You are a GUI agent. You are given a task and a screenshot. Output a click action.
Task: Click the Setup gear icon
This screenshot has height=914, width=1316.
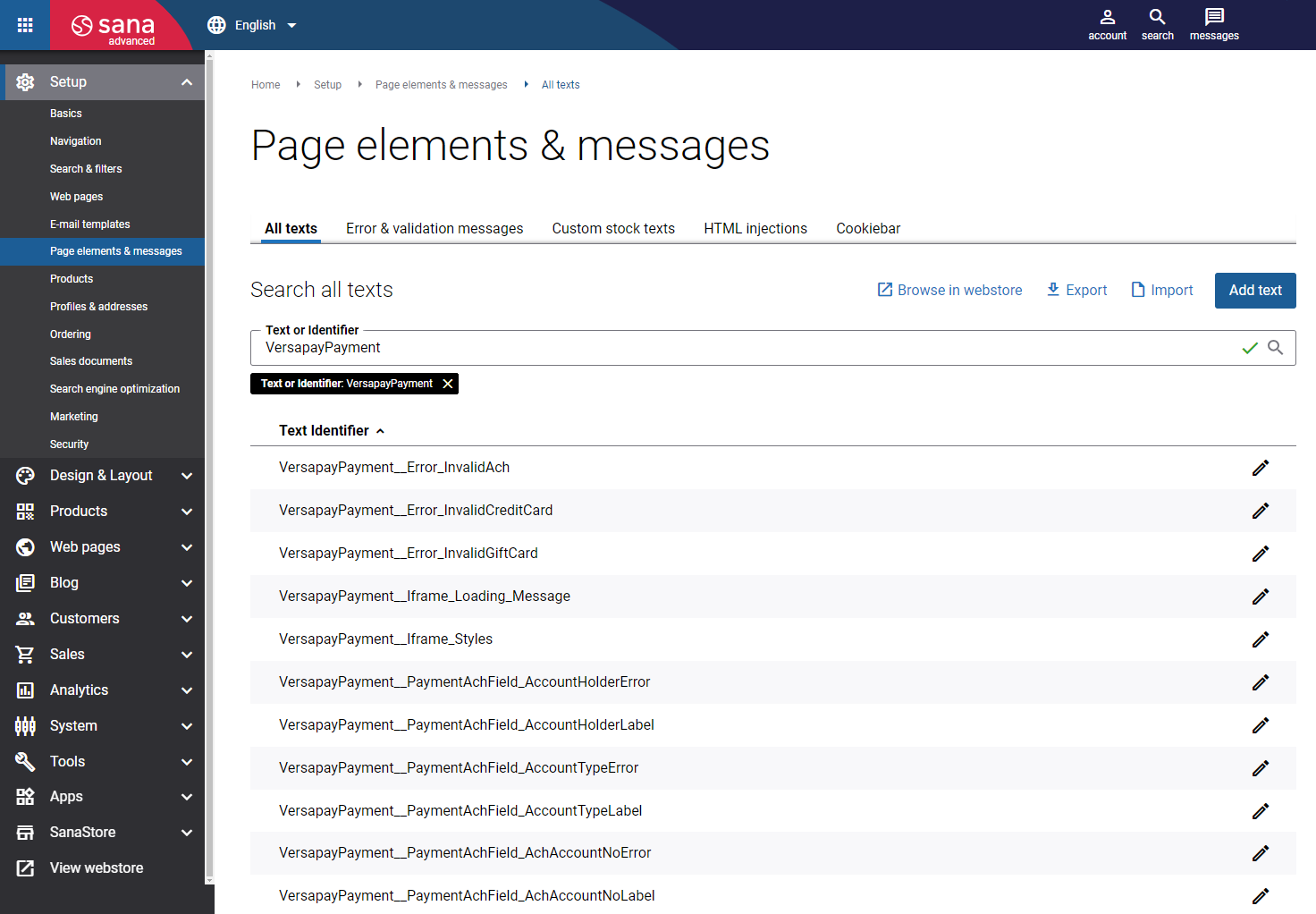tap(25, 82)
